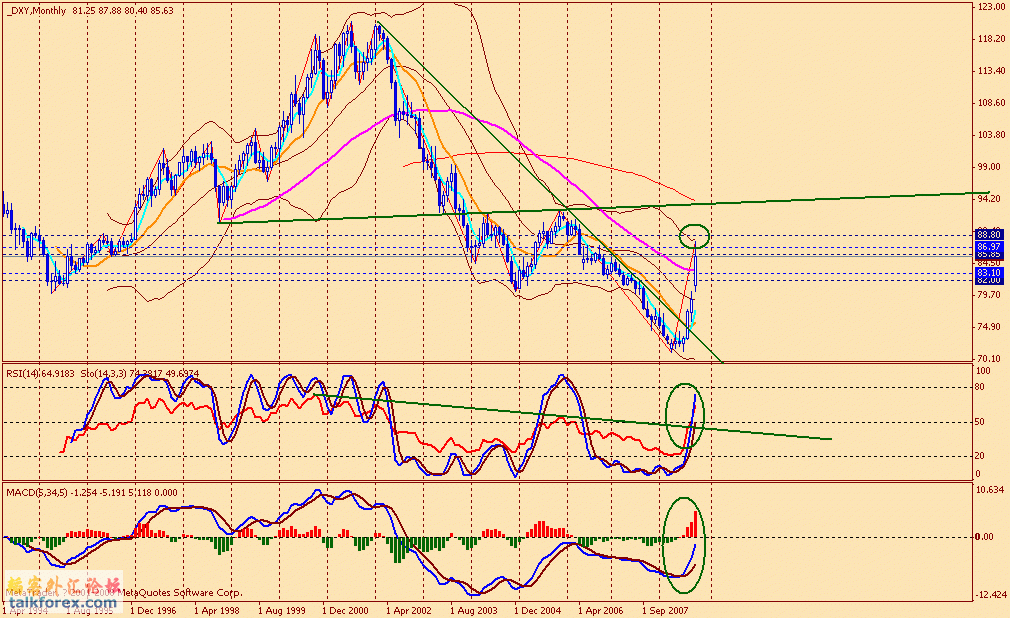Click the 0.00 value on MACD scale
The height and width of the screenshot is (618, 1010).
click(984, 537)
